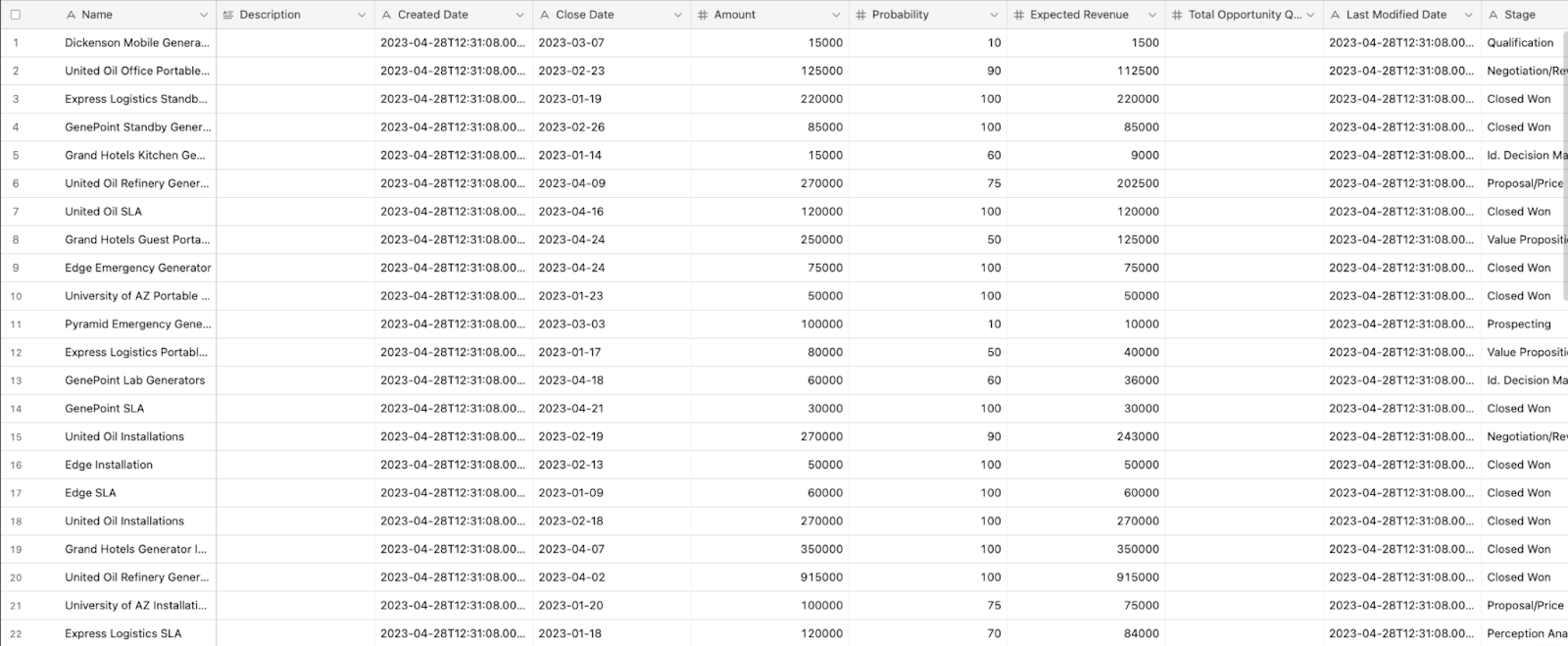This screenshot has width=1568, height=646.
Task: Select the "Grand Hotels Generator I..." name cell
Action: (138, 549)
